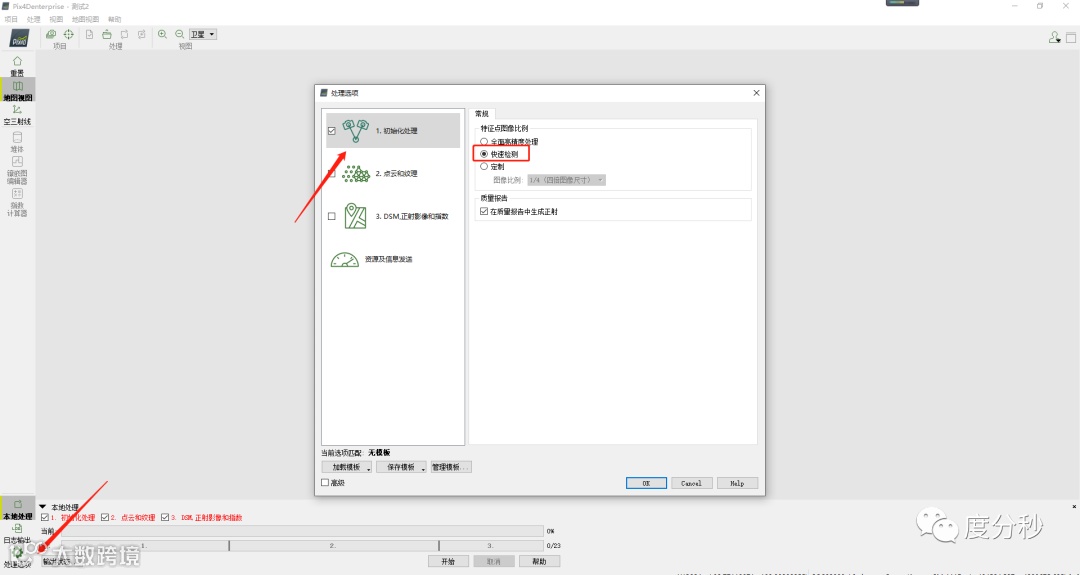This screenshot has height=575, width=1080.
Task: Click the zoom out magnifier icon
Action: point(180,34)
